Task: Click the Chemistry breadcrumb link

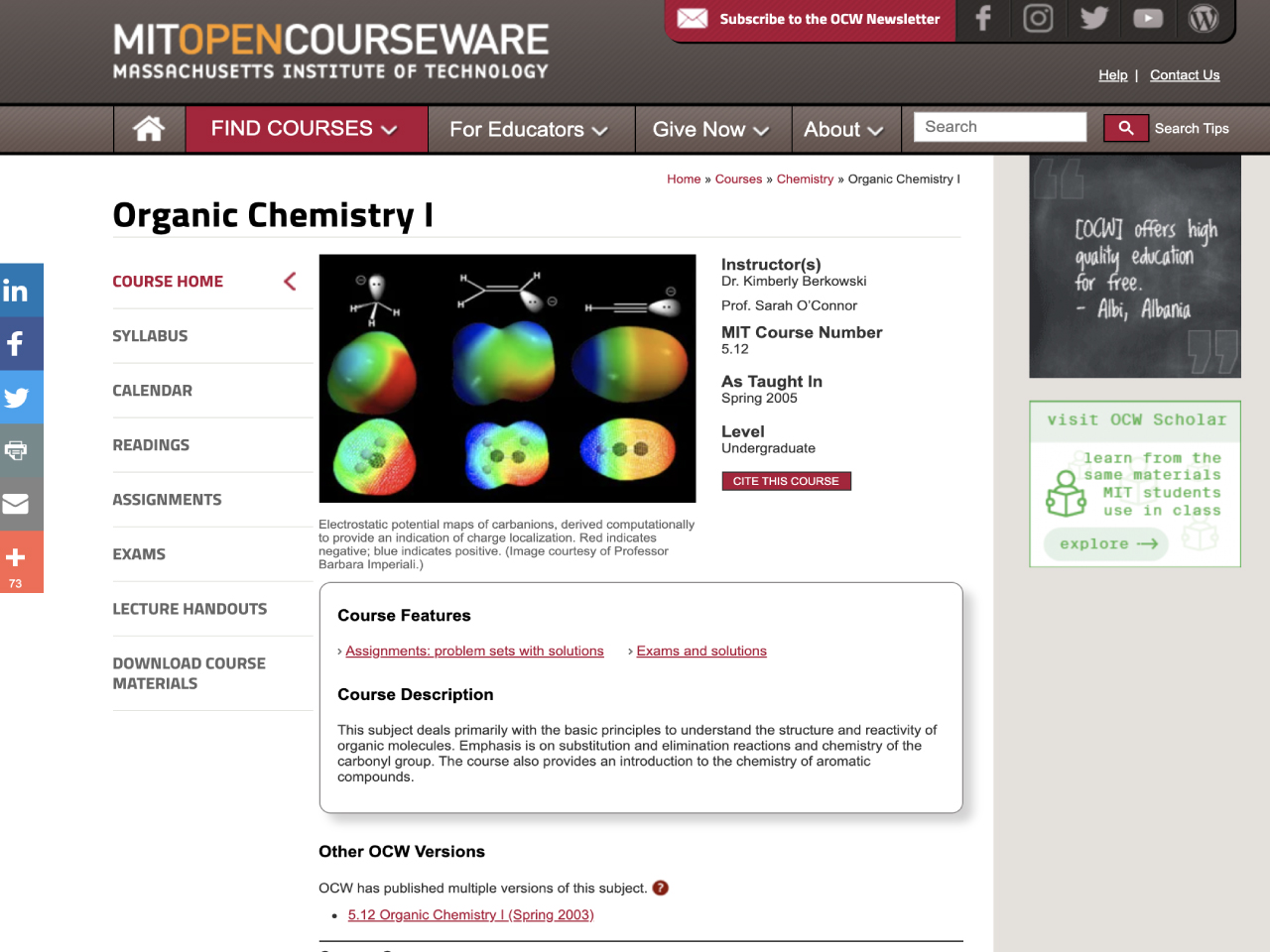Action: coord(805,179)
